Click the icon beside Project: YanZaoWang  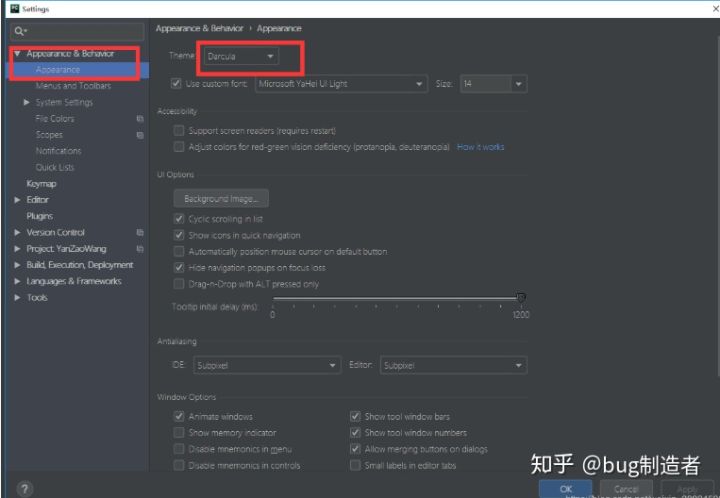click(x=140, y=249)
